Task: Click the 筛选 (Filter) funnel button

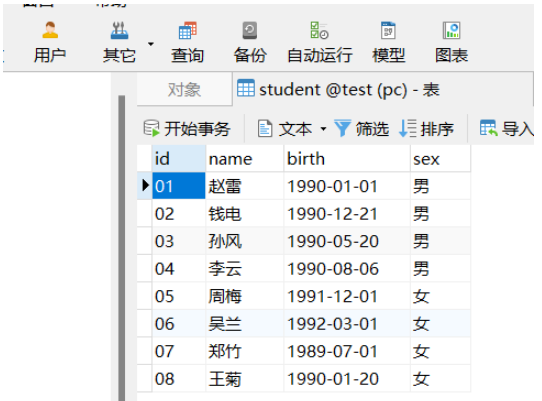Action: (362, 129)
